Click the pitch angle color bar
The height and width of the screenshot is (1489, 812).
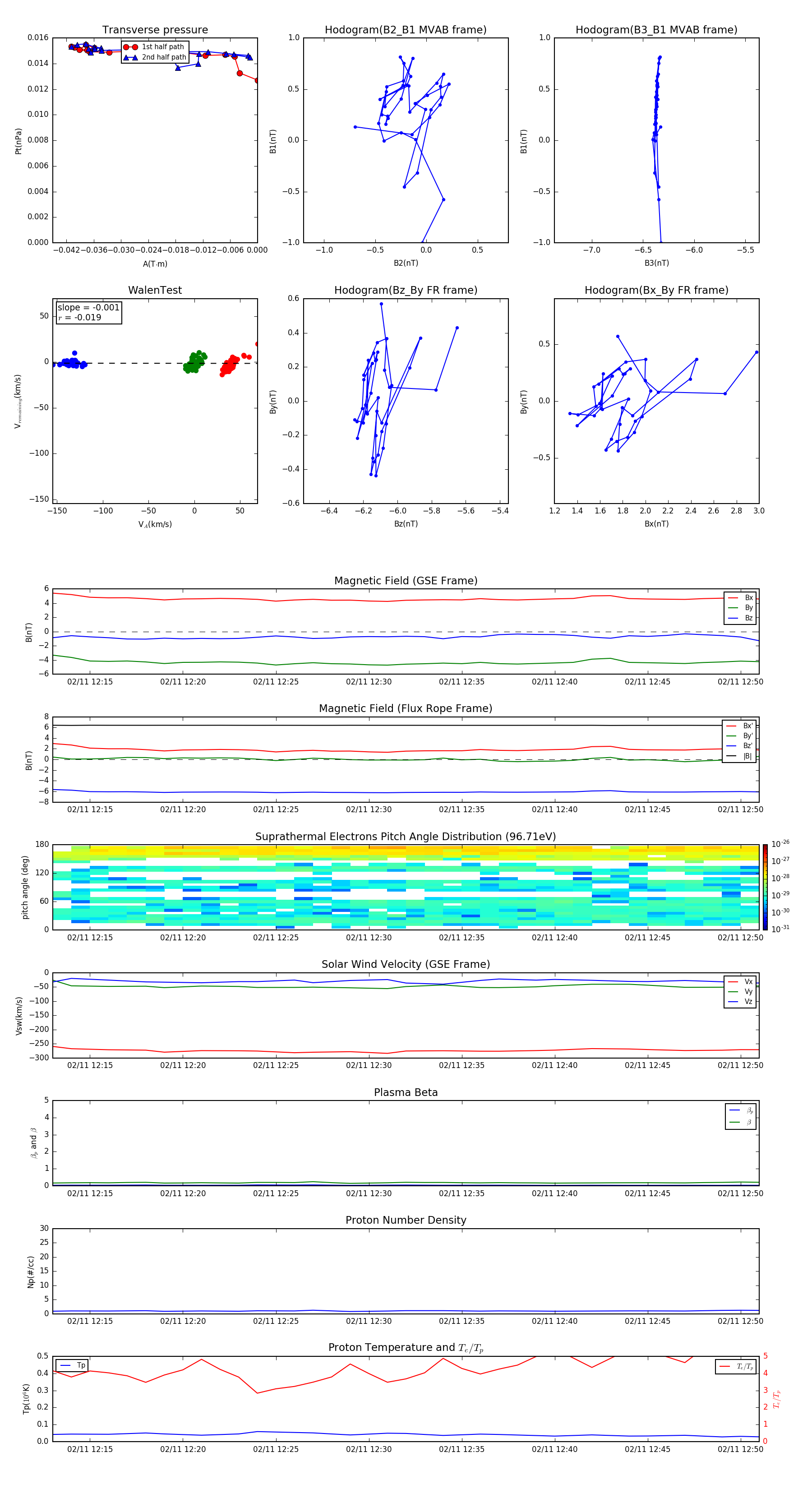(x=765, y=887)
